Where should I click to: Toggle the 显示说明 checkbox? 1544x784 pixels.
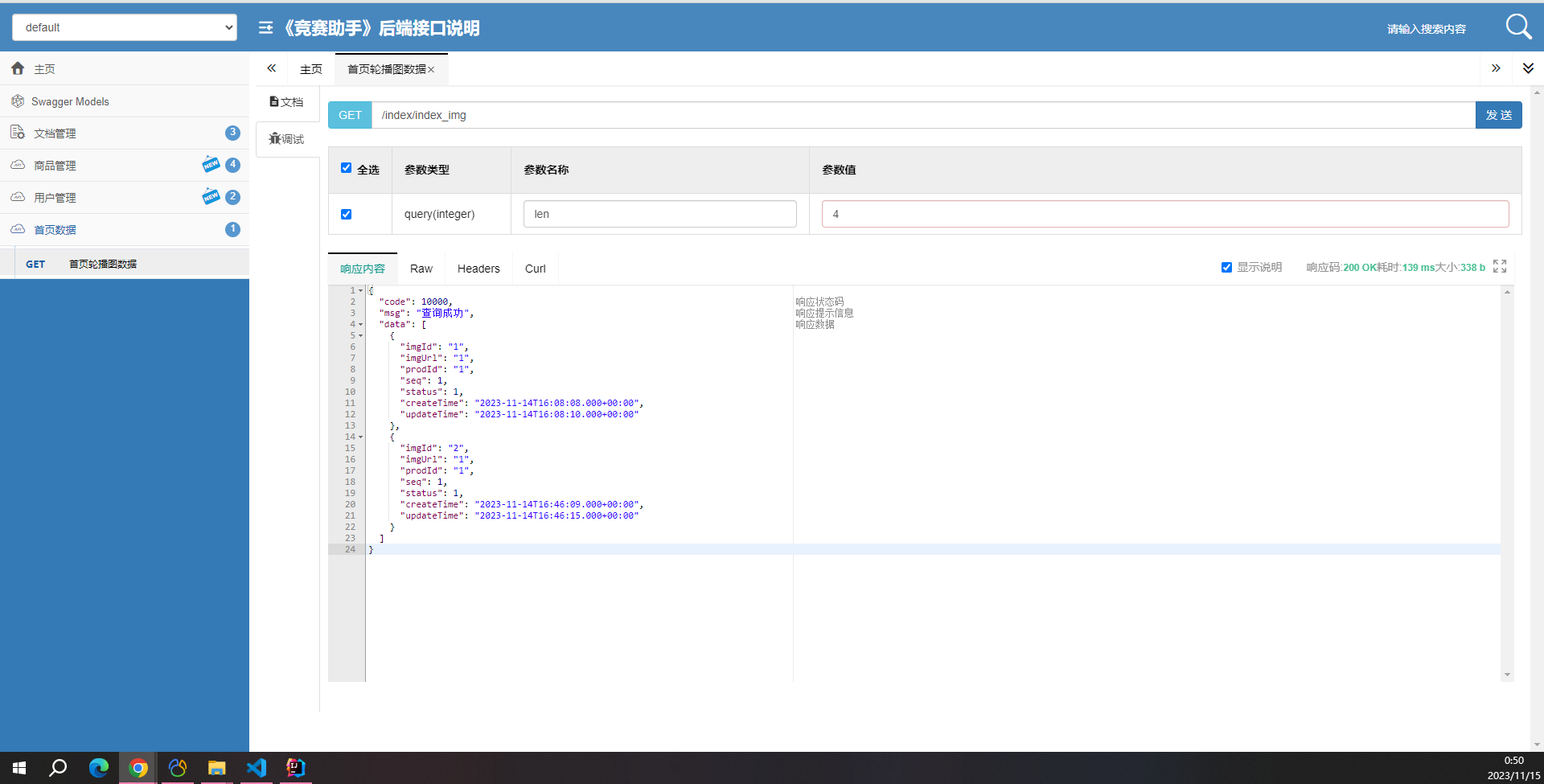(x=1226, y=267)
